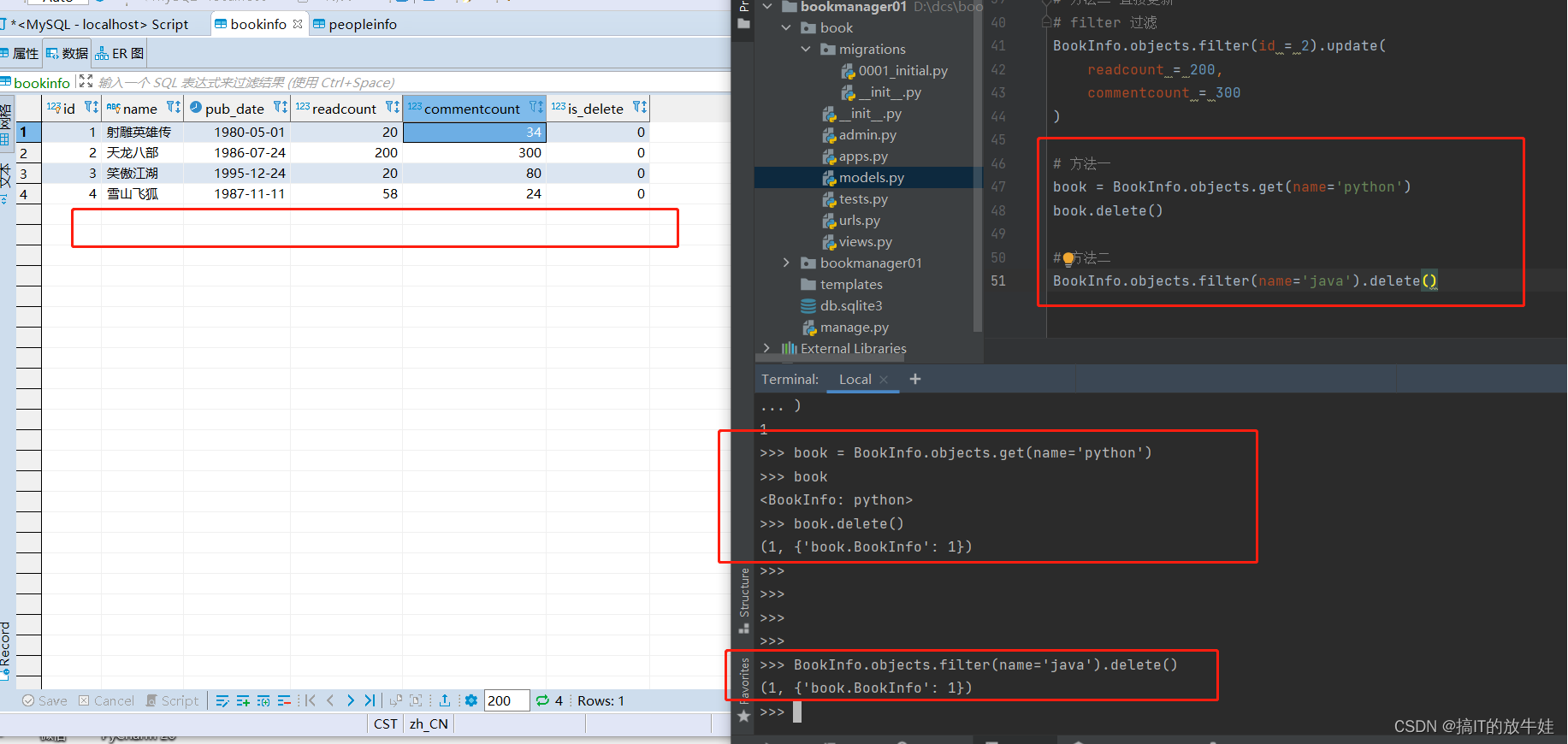Click the Save button in the data toolbar
1568x744 pixels.
click(x=44, y=700)
